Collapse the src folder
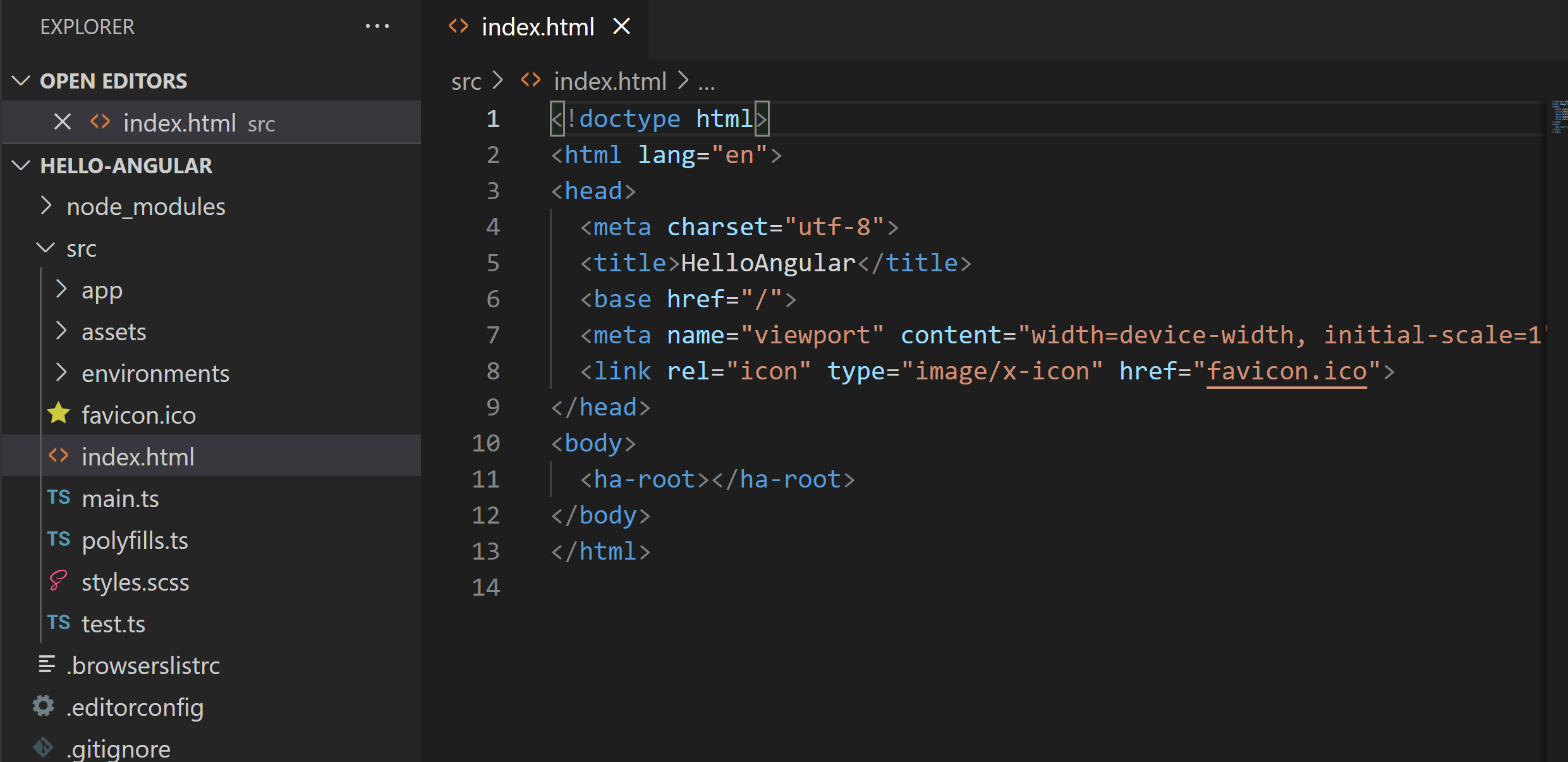 click(46, 248)
